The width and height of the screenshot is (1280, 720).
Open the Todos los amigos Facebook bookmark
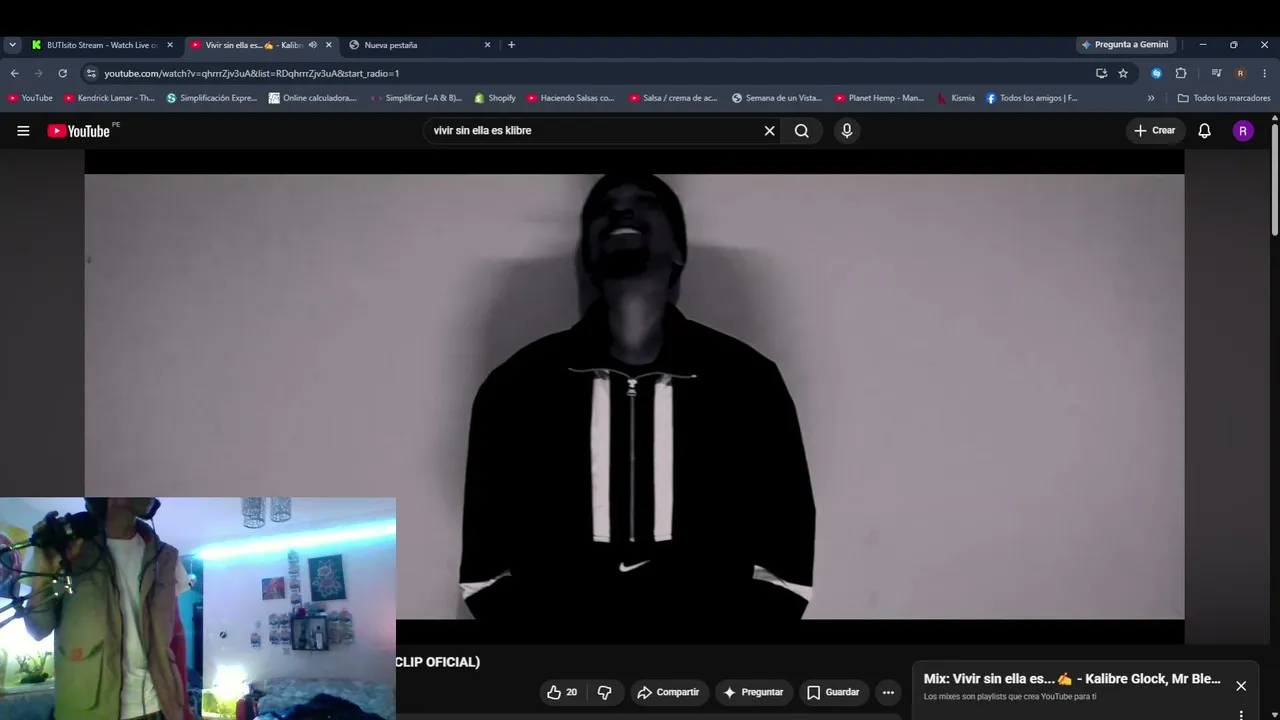[x=1031, y=98]
